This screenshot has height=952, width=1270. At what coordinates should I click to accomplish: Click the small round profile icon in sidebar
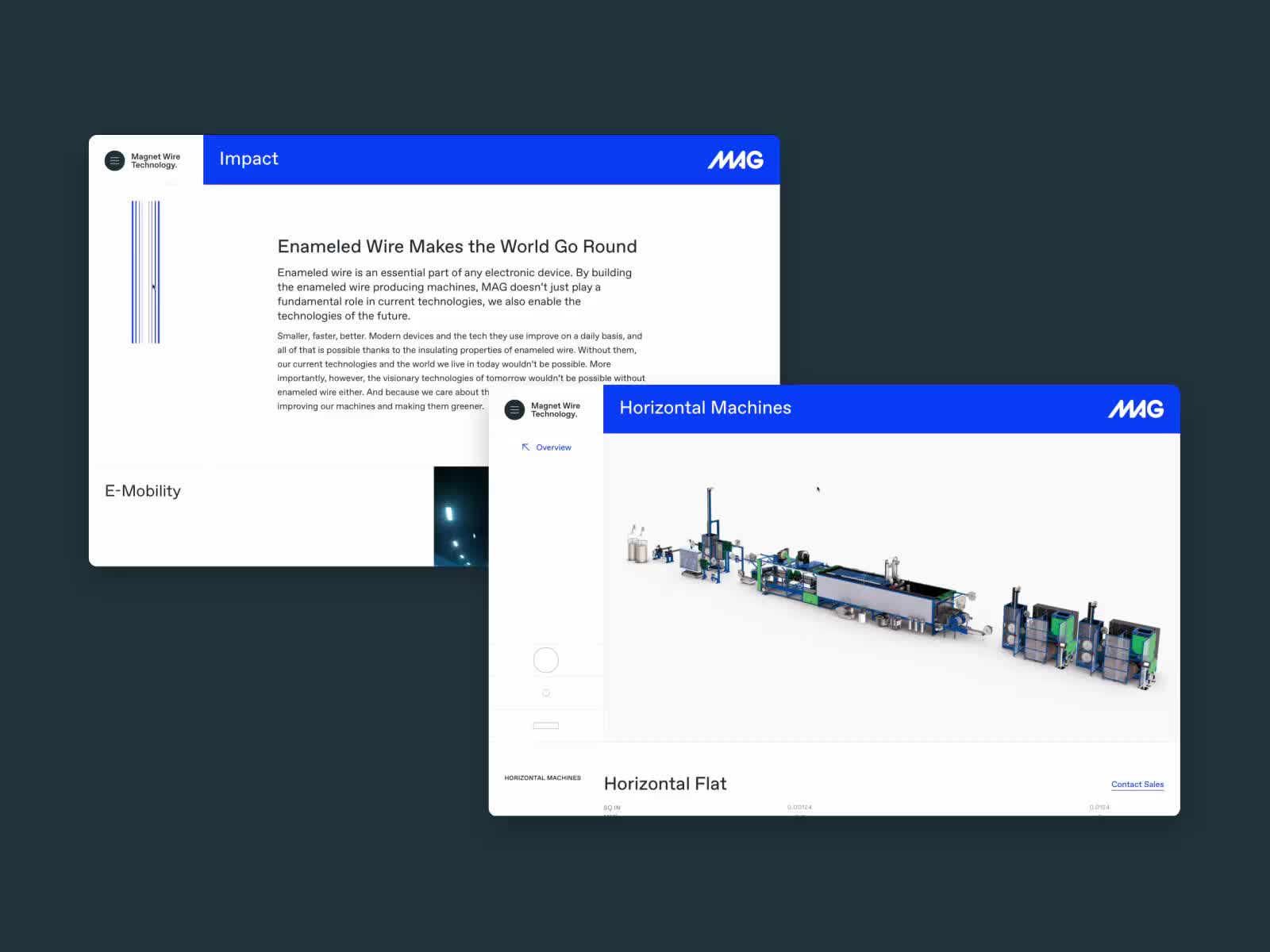point(546,693)
